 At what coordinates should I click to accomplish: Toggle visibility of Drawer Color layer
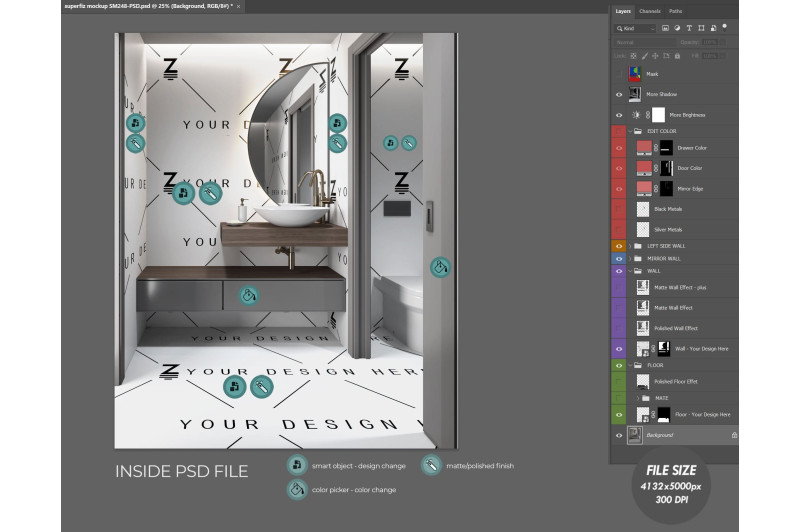tap(619, 148)
